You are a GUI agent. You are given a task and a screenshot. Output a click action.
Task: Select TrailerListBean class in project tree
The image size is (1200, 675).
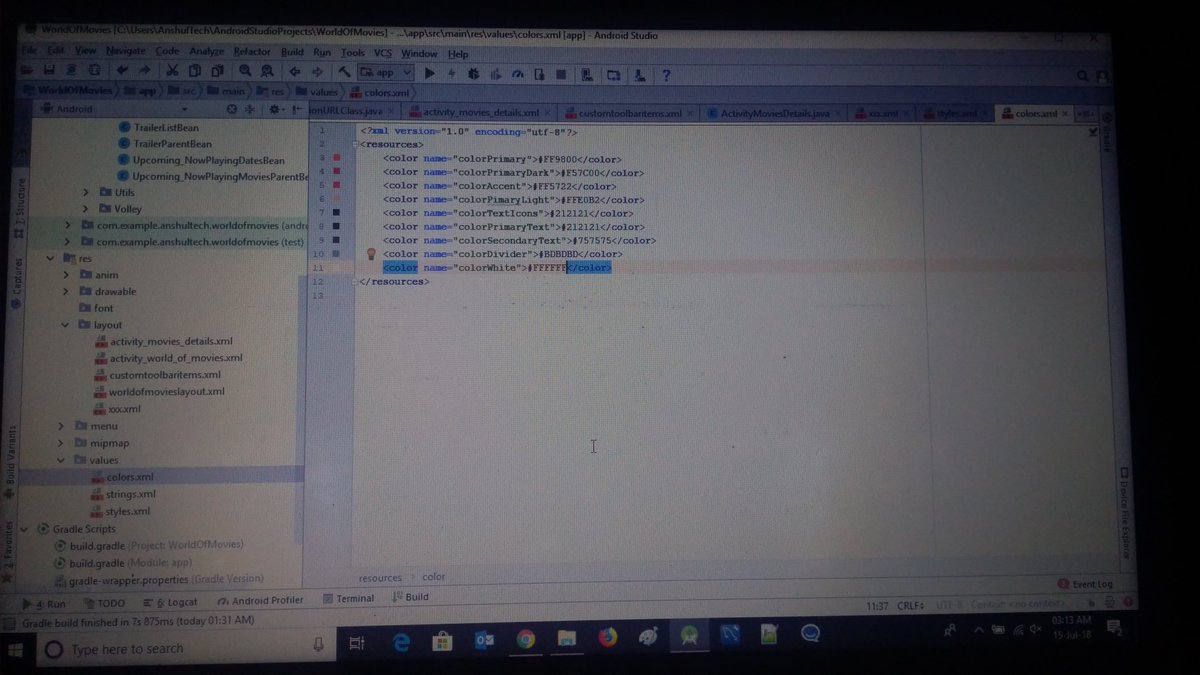[165, 127]
